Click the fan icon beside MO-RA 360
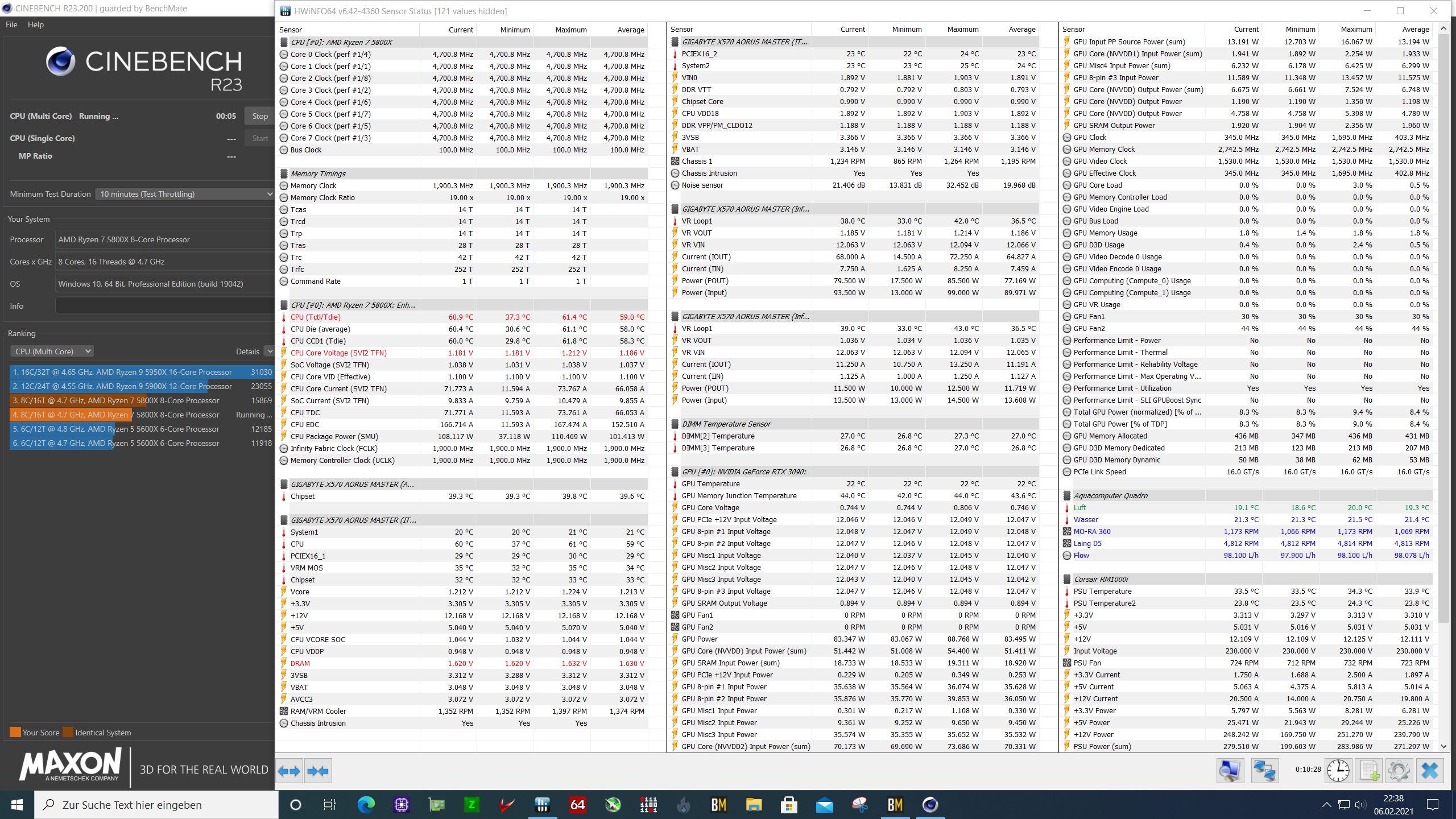Screen dimensions: 1456x819 click(x=1067, y=531)
